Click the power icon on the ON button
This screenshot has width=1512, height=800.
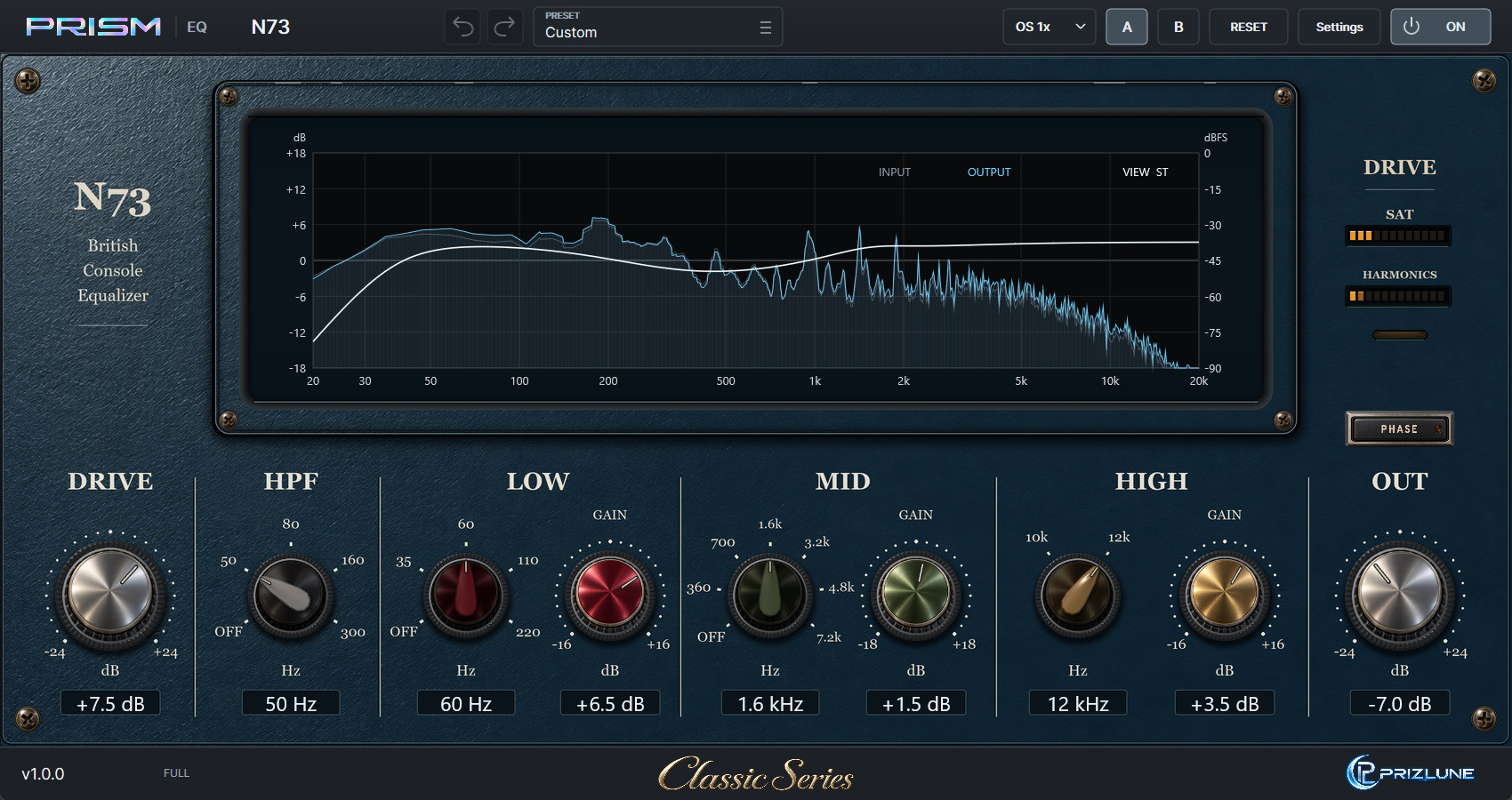pos(1411,27)
